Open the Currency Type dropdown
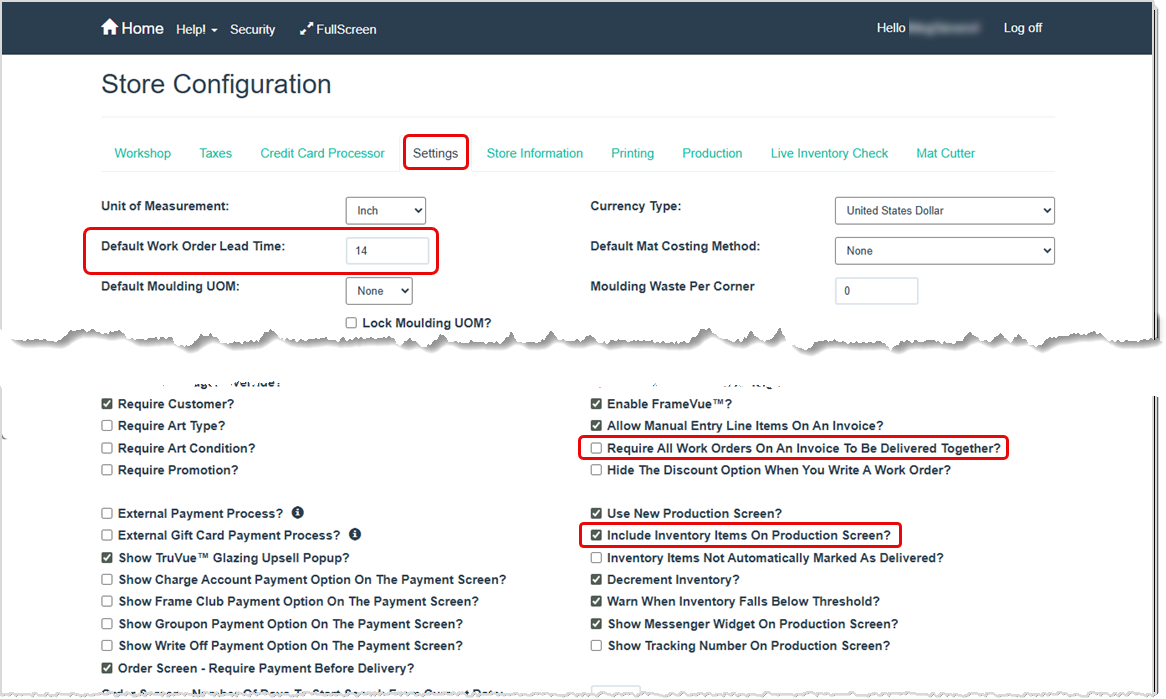The height and width of the screenshot is (699, 1166). tap(944, 210)
